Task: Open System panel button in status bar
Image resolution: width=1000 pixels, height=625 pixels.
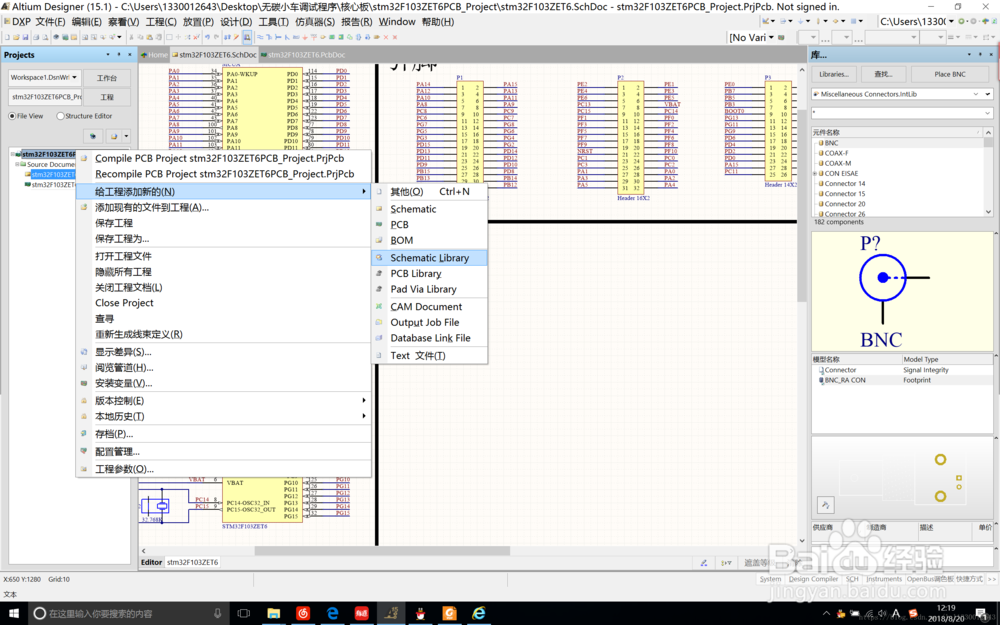Action: coord(770,579)
